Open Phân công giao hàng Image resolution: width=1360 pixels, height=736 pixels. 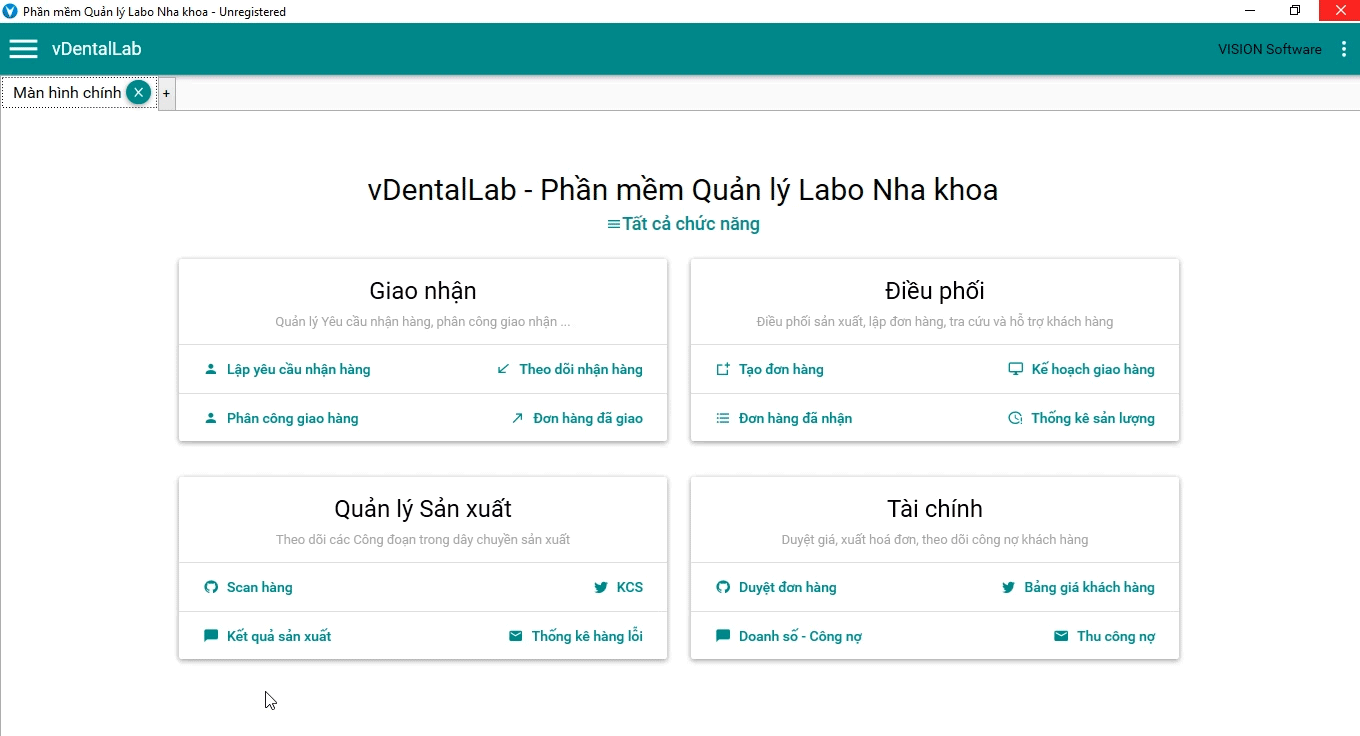click(292, 418)
